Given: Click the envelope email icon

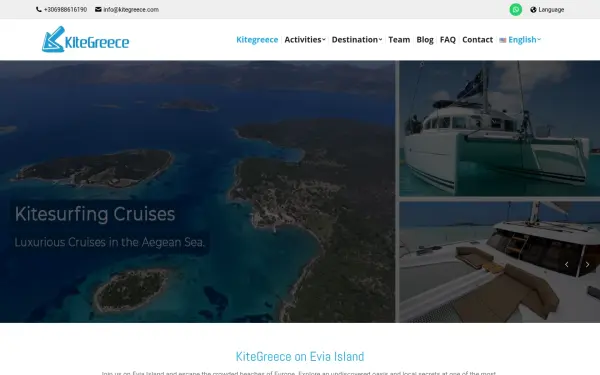Looking at the screenshot, I should 98,10.
